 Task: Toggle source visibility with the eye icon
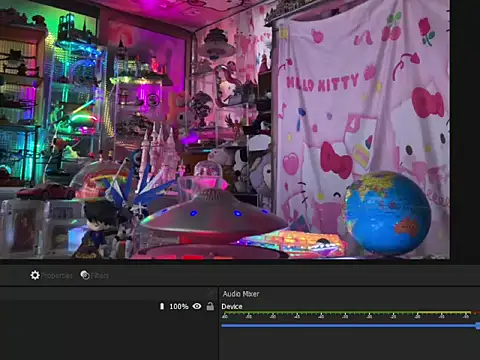197,306
